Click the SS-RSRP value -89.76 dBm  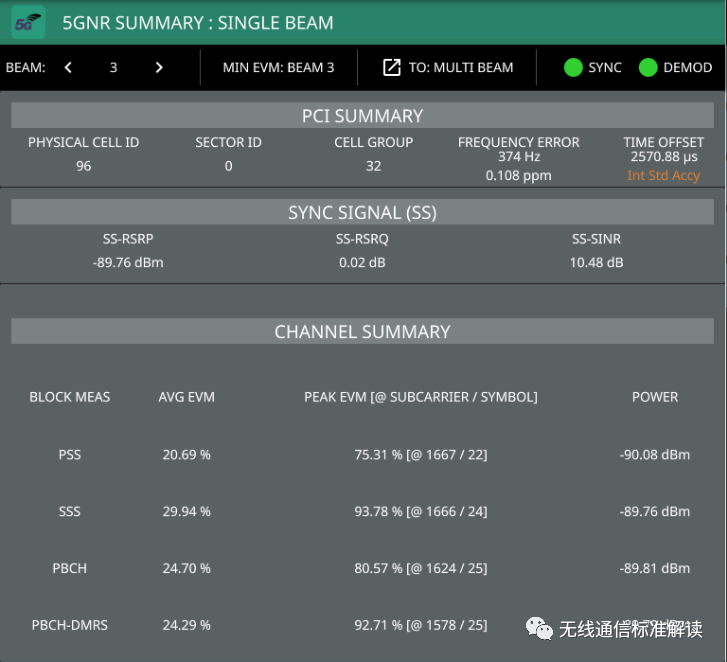click(127, 263)
